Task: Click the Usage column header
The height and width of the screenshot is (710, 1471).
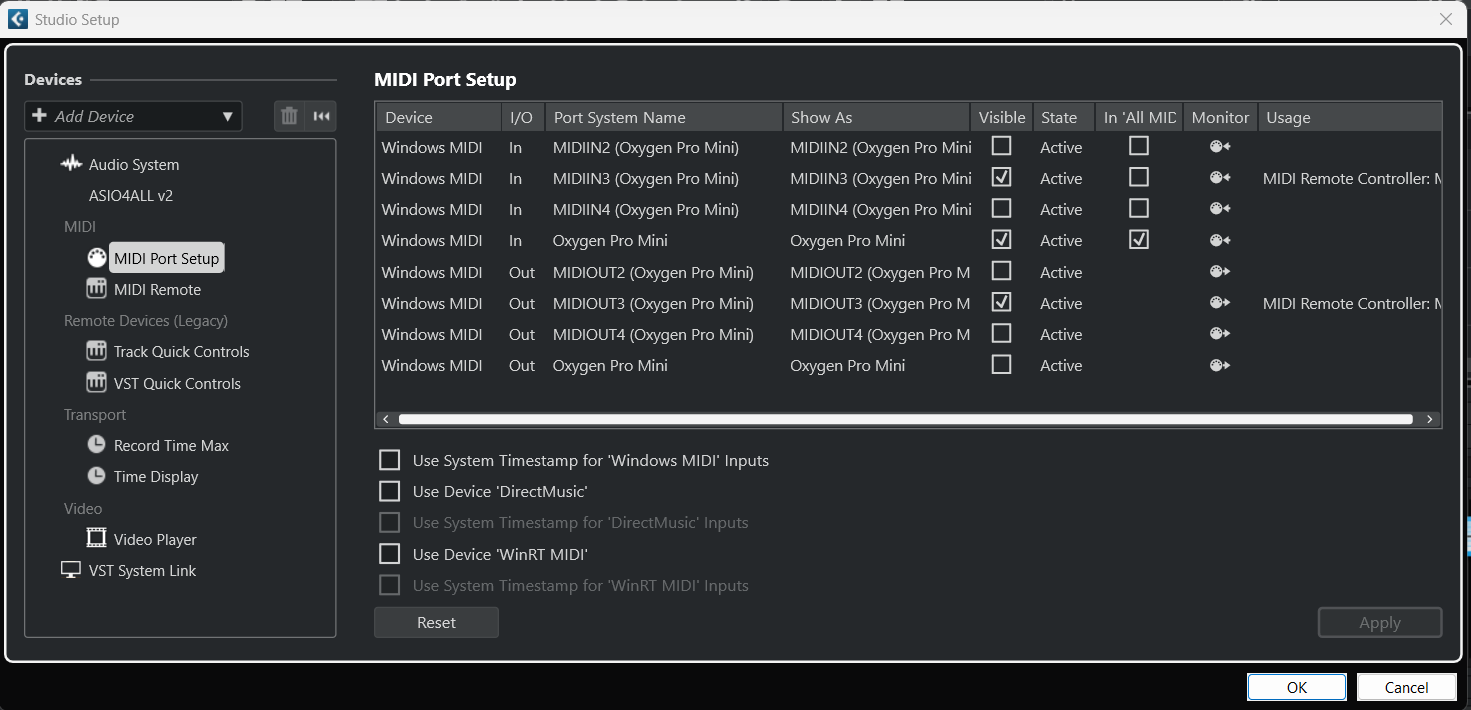Action: 1350,117
